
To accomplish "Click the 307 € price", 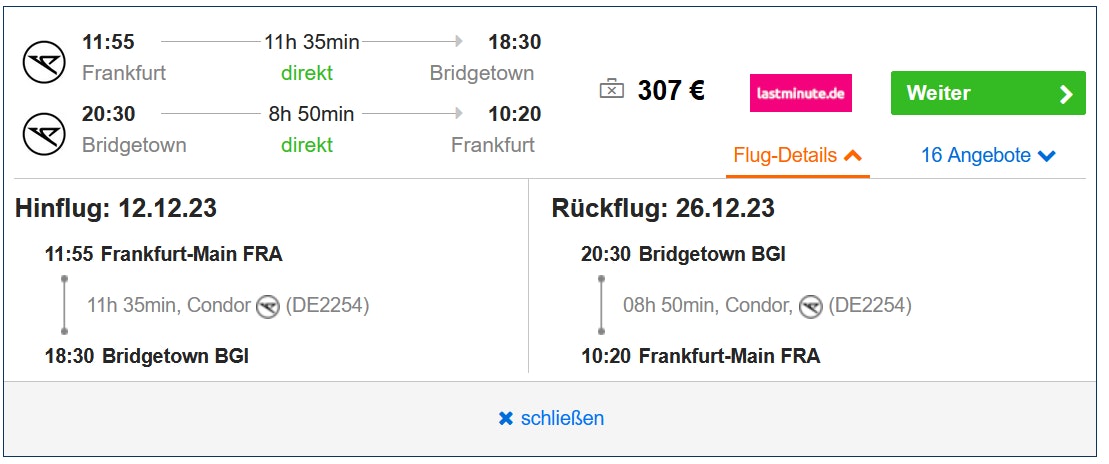I will 671,91.
